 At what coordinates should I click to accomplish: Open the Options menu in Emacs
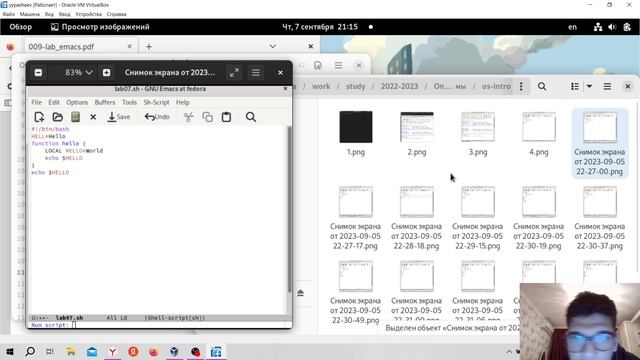(x=77, y=102)
